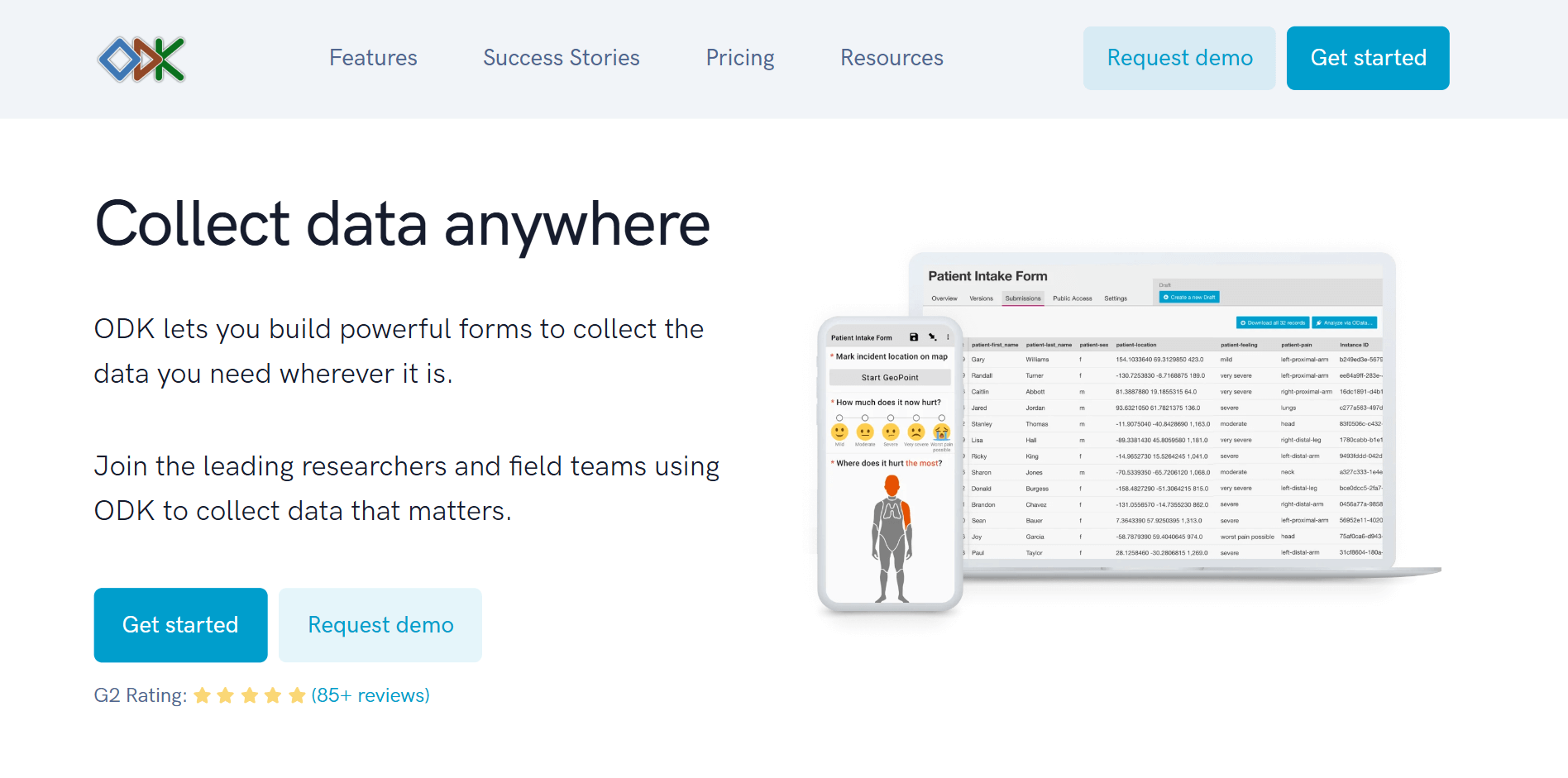Image resolution: width=1568 pixels, height=778 pixels.
Task: Open the Resources menu item
Action: pyautogui.click(x=892, y=58)
